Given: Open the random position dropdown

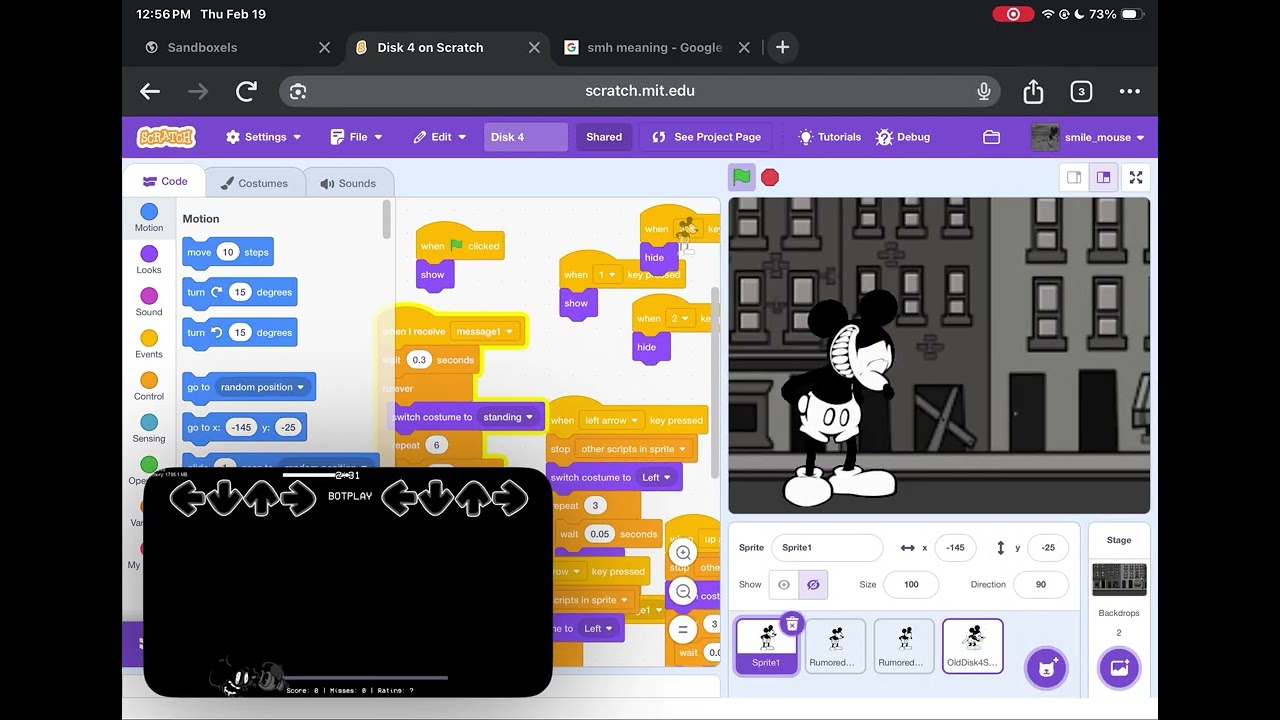Looking at the screenshot, I should pos(263,387).
